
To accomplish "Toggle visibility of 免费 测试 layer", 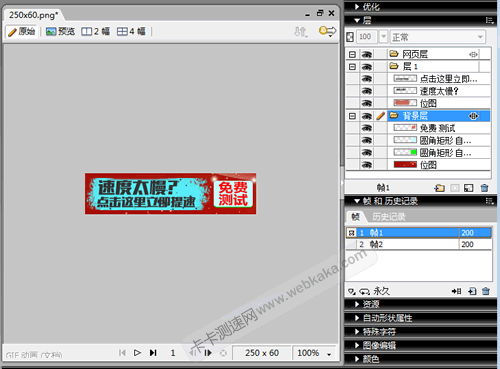I will [x=367, y=128].
